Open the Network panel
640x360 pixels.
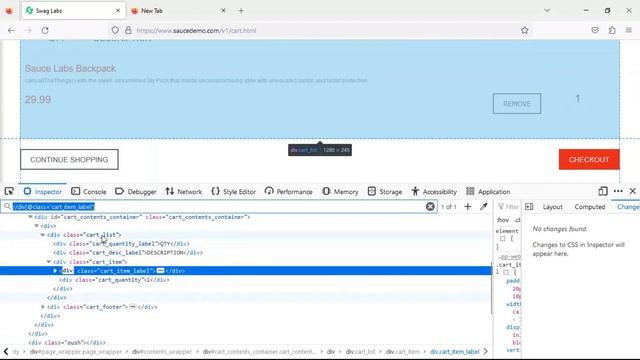click(184, 191)
